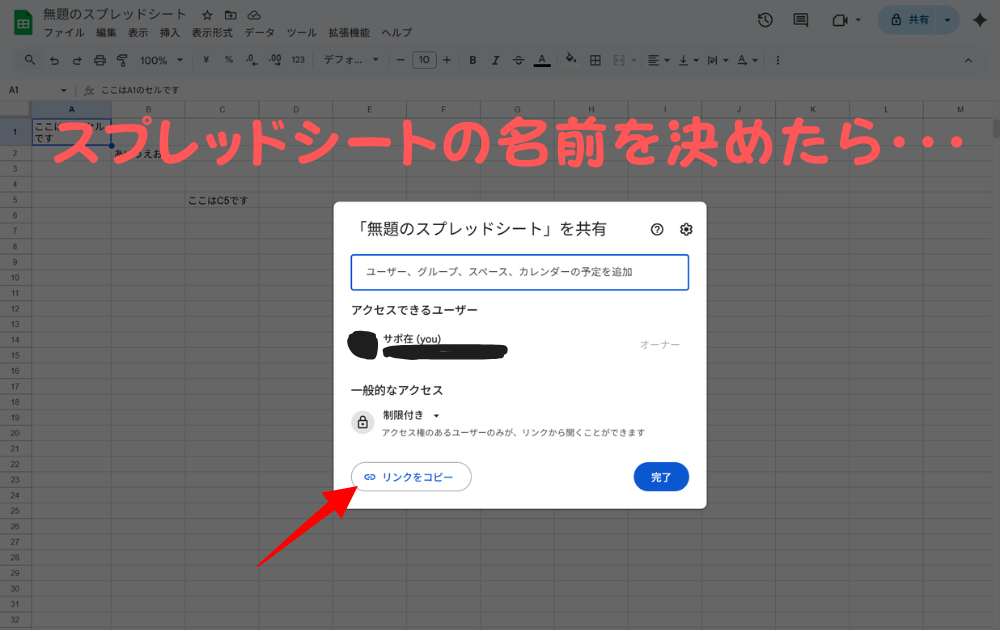Viewport: 1000px width, 630px height.
Task: Open the text color picker
Action: point(542,60)
